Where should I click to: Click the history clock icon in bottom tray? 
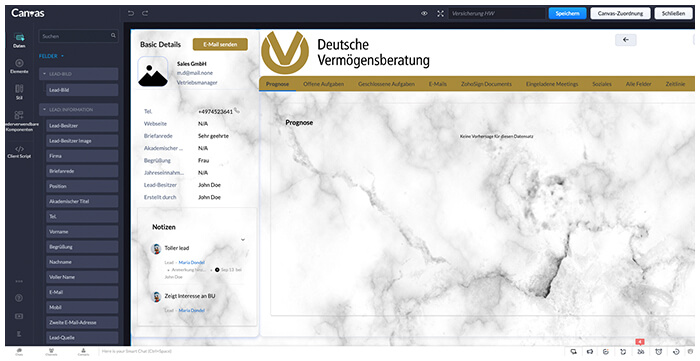pyautogui.click(x=676, y=352)
